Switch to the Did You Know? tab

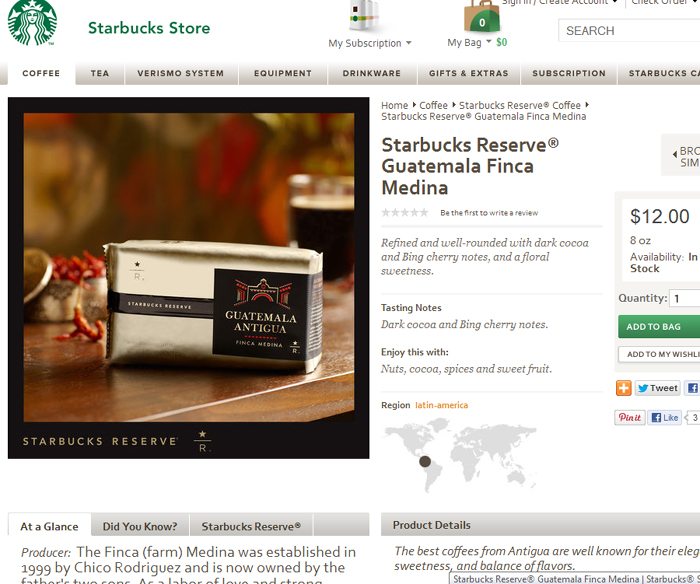140,526
